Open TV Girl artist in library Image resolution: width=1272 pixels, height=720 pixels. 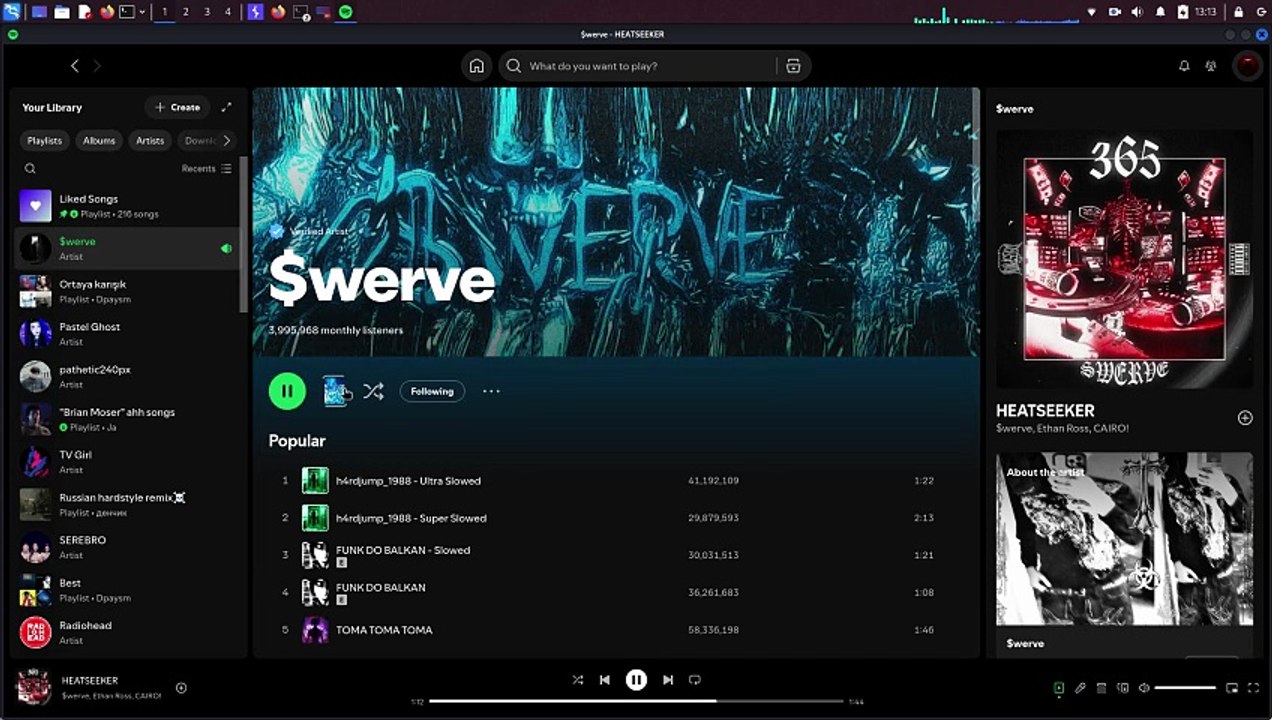tap(127, 462)
